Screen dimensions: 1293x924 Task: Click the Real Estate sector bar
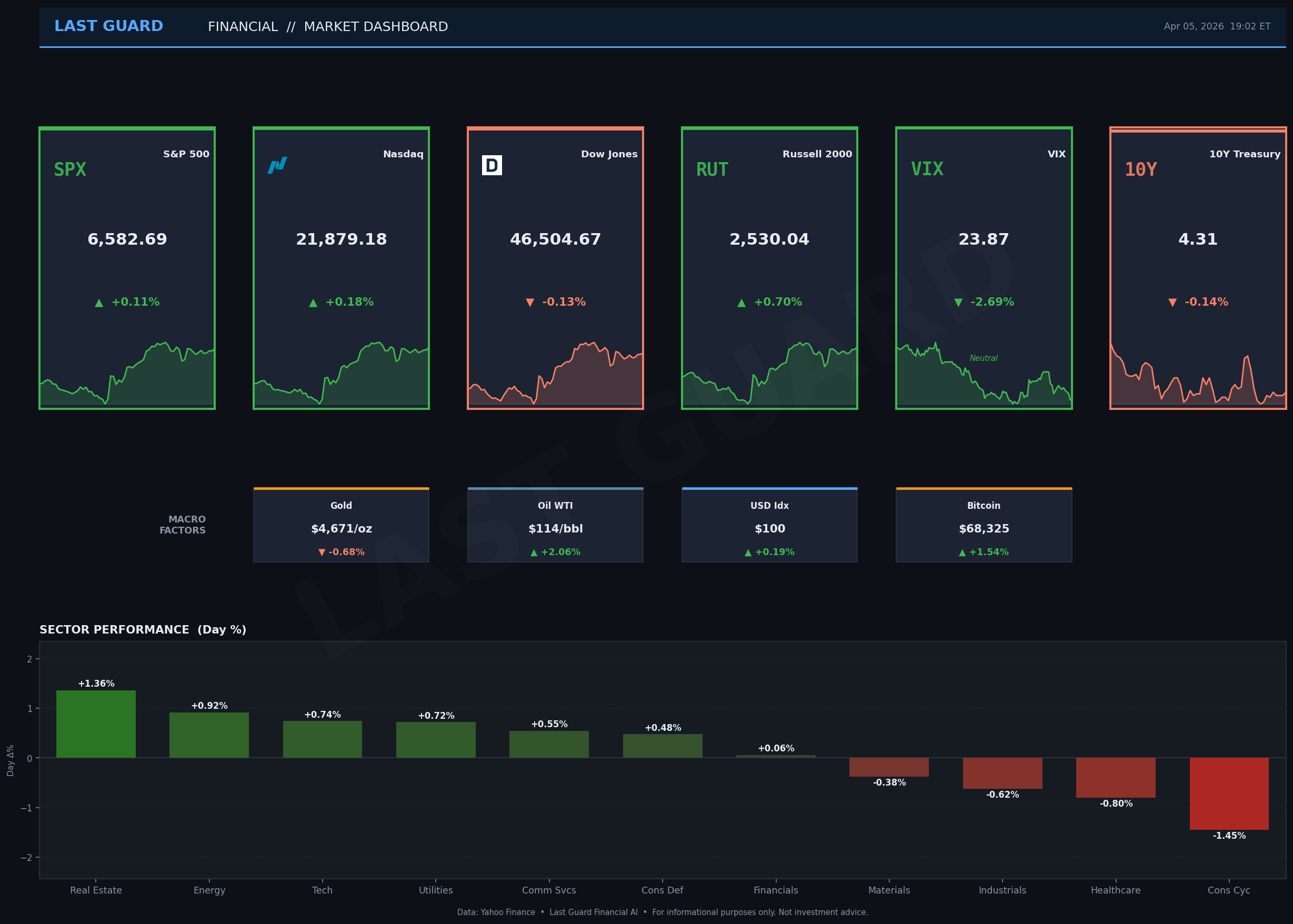click(96, 724)
